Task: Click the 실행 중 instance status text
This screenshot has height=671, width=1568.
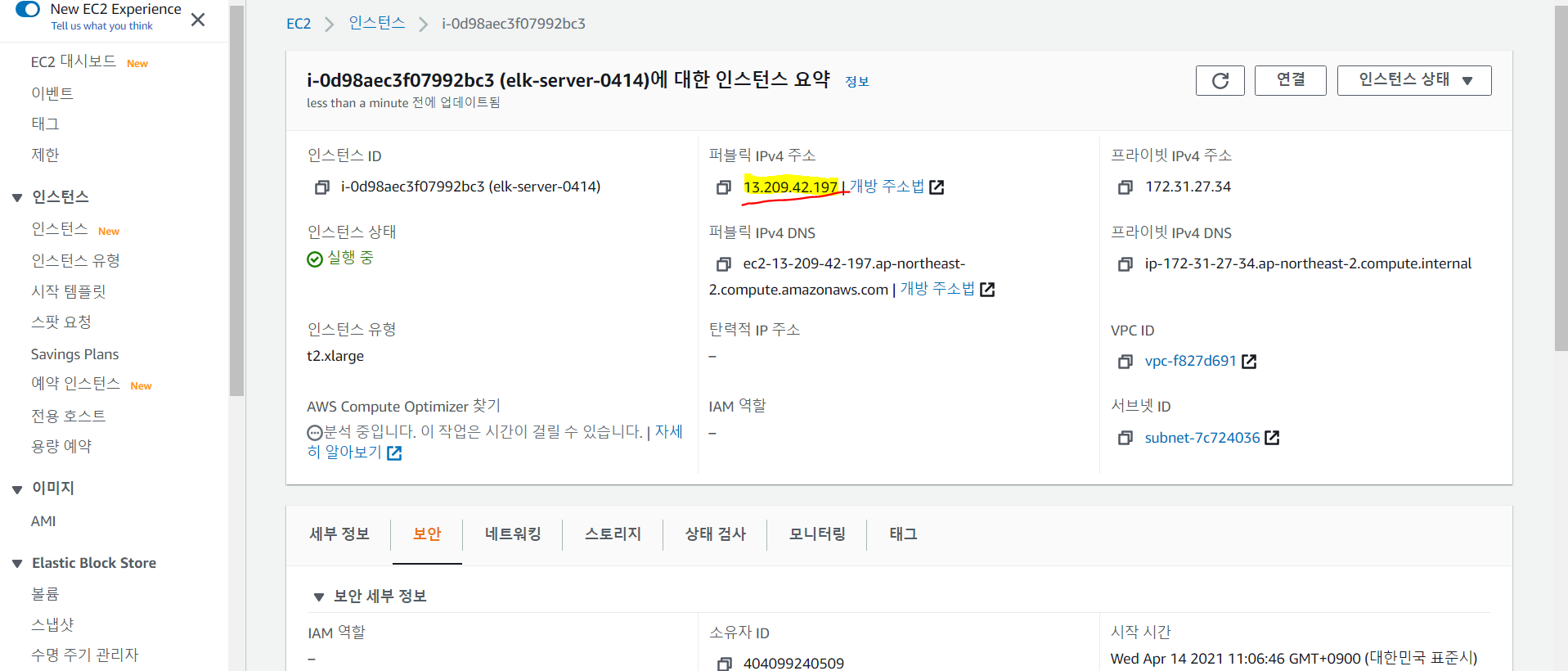Action: [350, 258]
